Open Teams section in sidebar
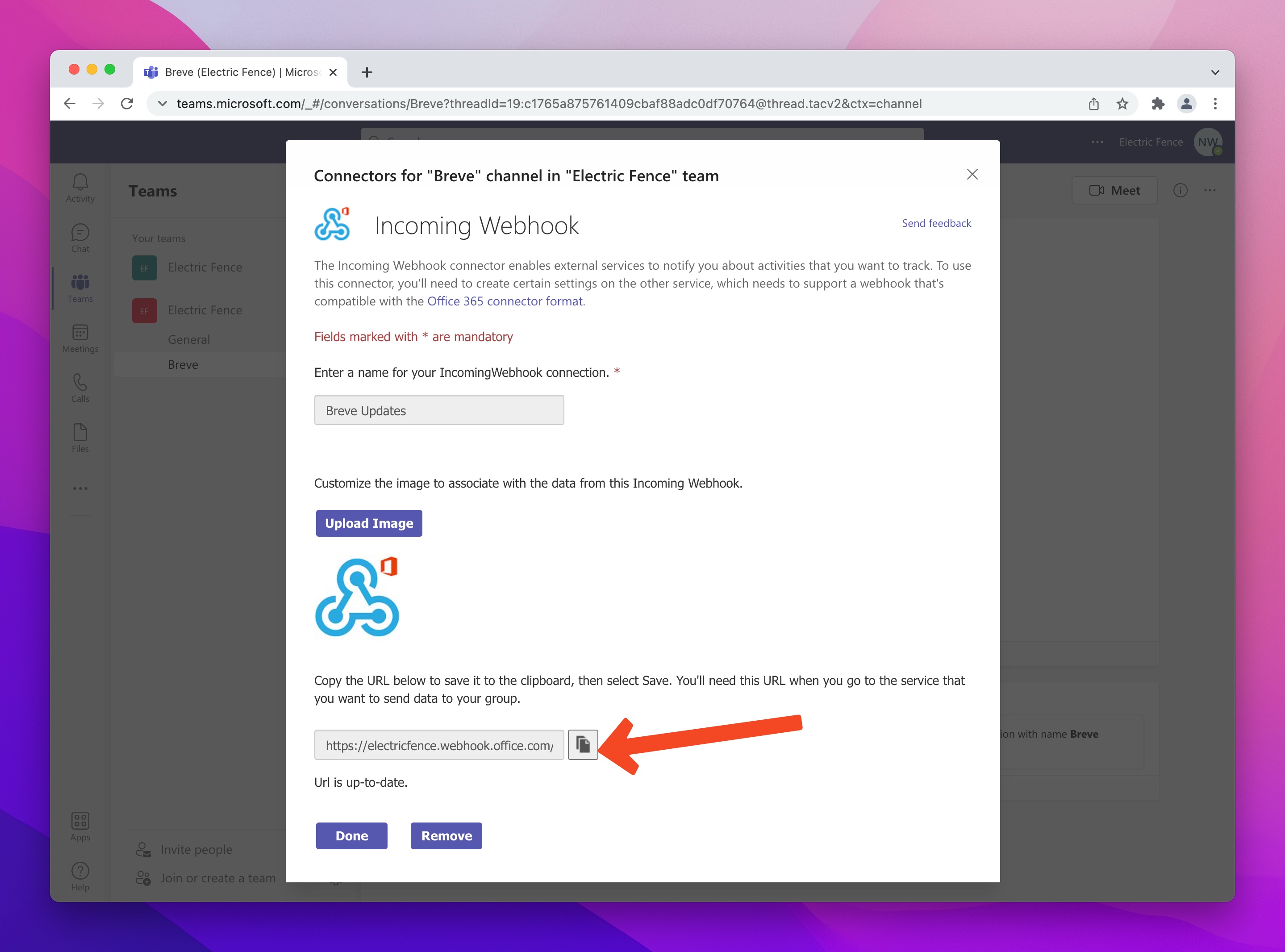Screen dimensions: 1285x952 click(x=80, y=289)
